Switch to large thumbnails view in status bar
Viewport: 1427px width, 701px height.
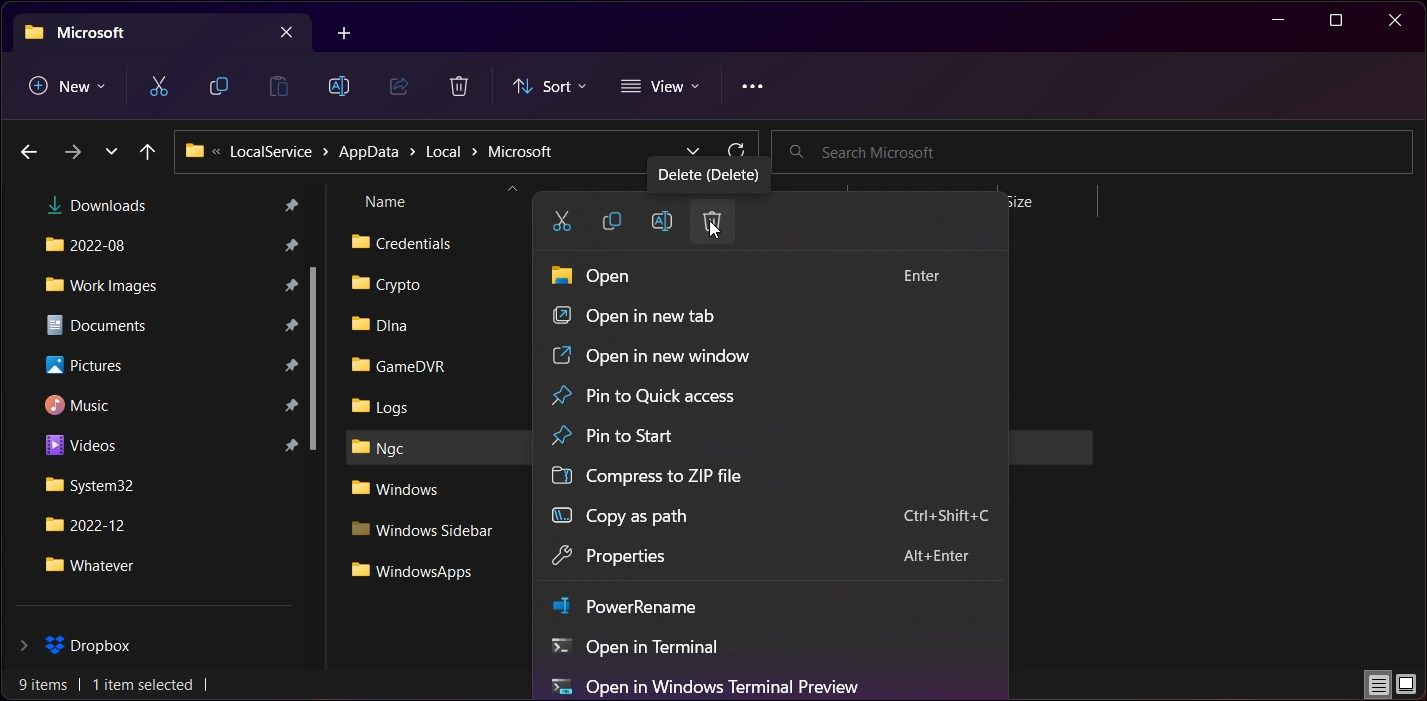pyautogui.click(x=1406, y=685)
